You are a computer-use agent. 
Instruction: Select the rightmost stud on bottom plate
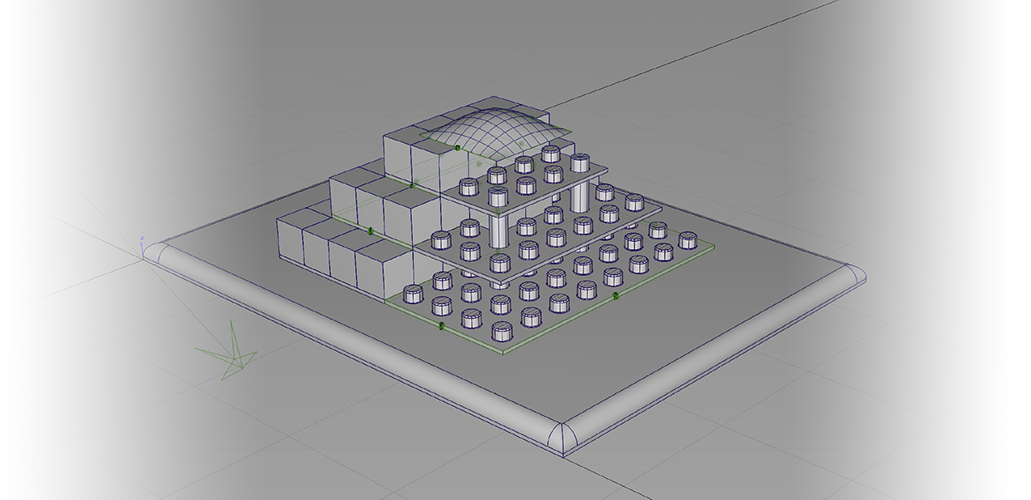click(687, 240)
